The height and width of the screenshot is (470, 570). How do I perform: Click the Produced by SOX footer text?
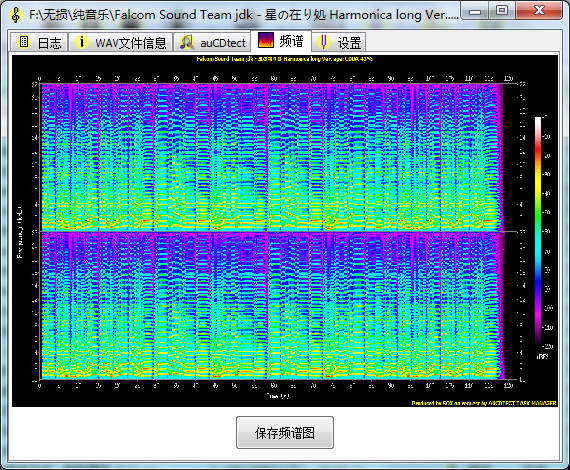pos(484,403)
